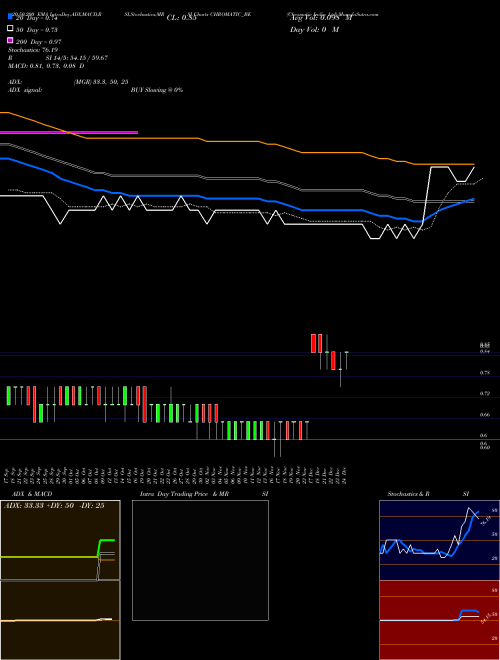
Task: Click the 0.72 price axis label
Action: pos(484,394)
